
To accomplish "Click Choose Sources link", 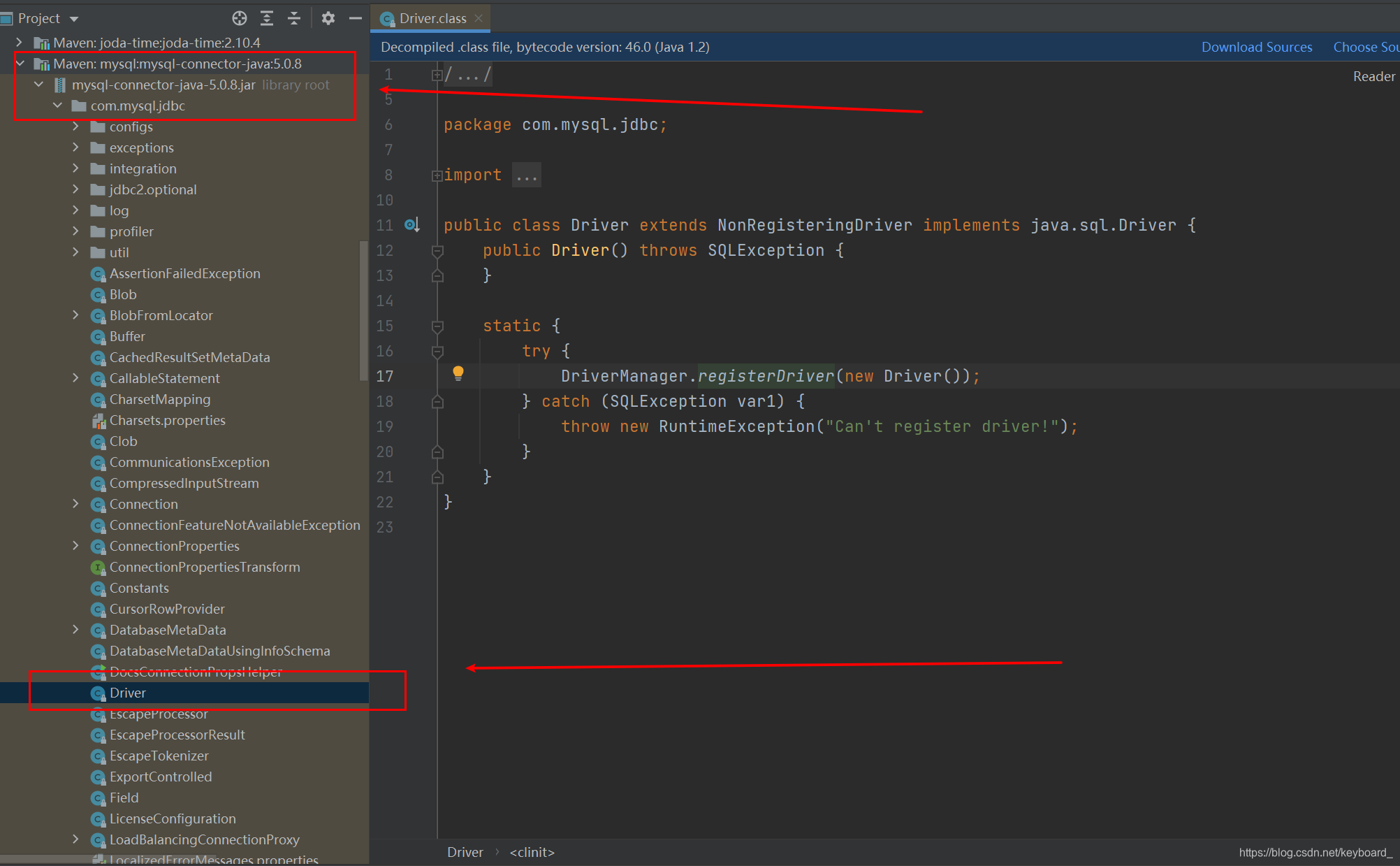I will [x=1366, y=47].
